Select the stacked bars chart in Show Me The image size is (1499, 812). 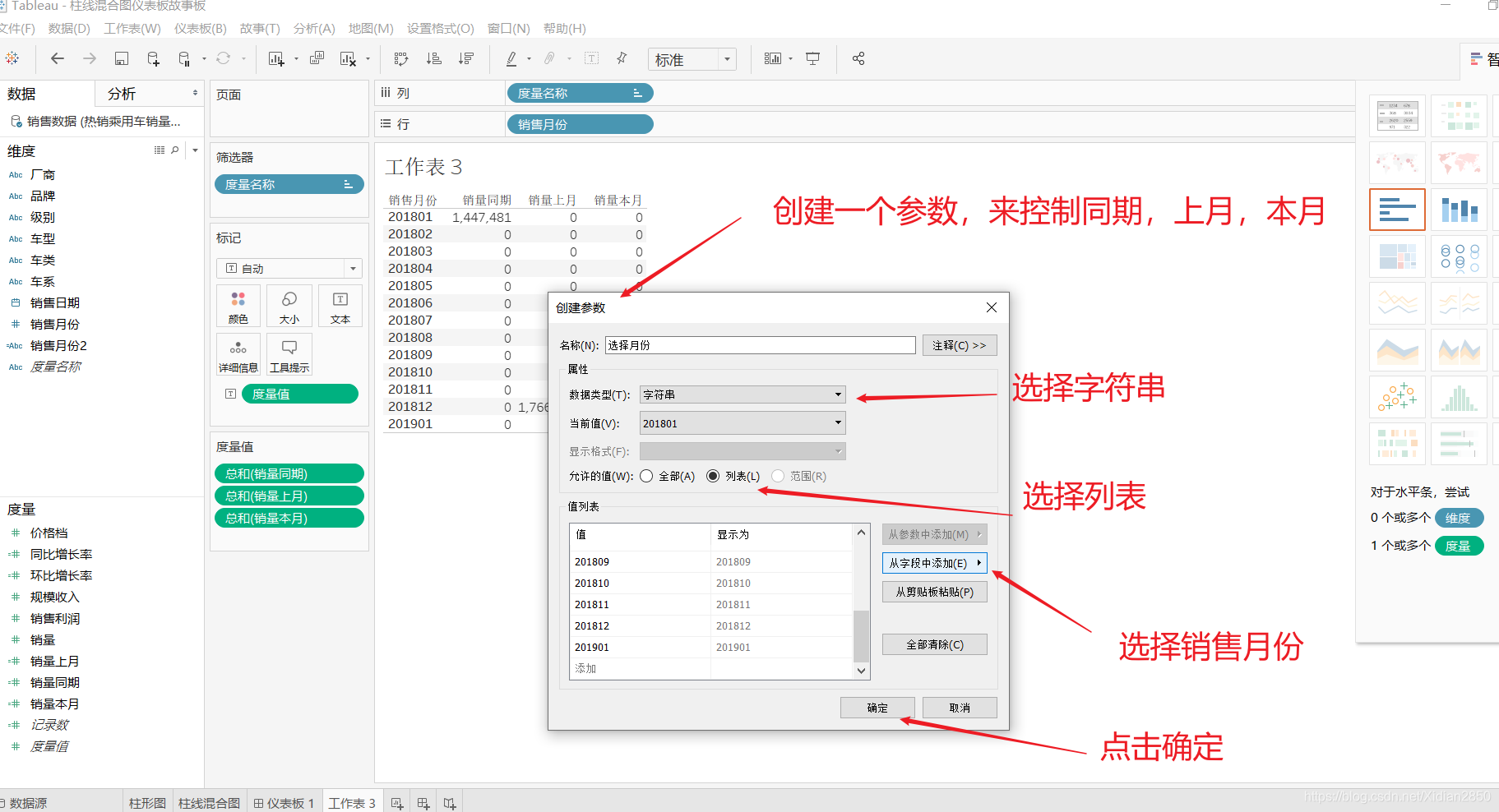(1460, 210)
